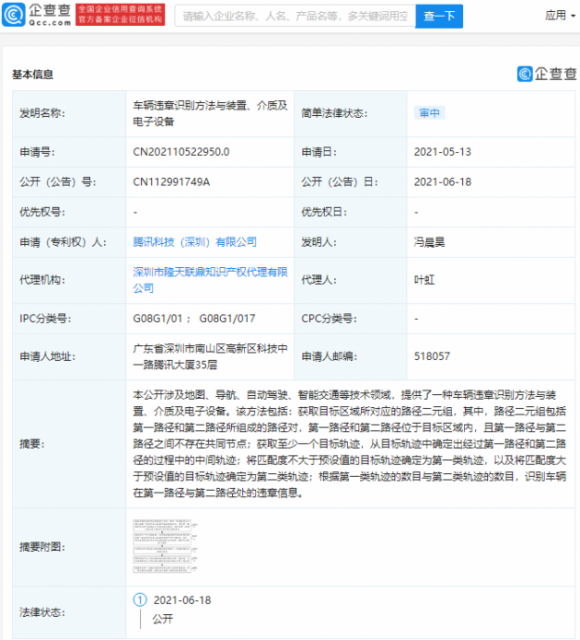Click the Qichacha watermark logo beside 基本信息
The image size is (580, 640).
(x=547, y=74)
